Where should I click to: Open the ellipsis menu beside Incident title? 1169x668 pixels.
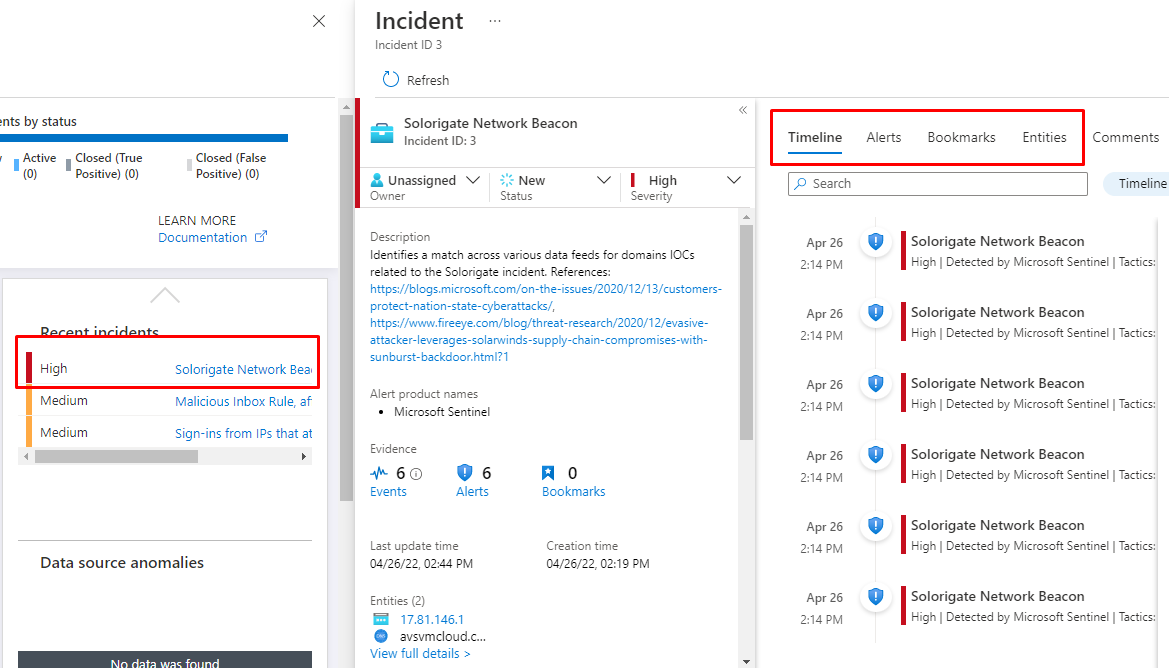point(495,21)
